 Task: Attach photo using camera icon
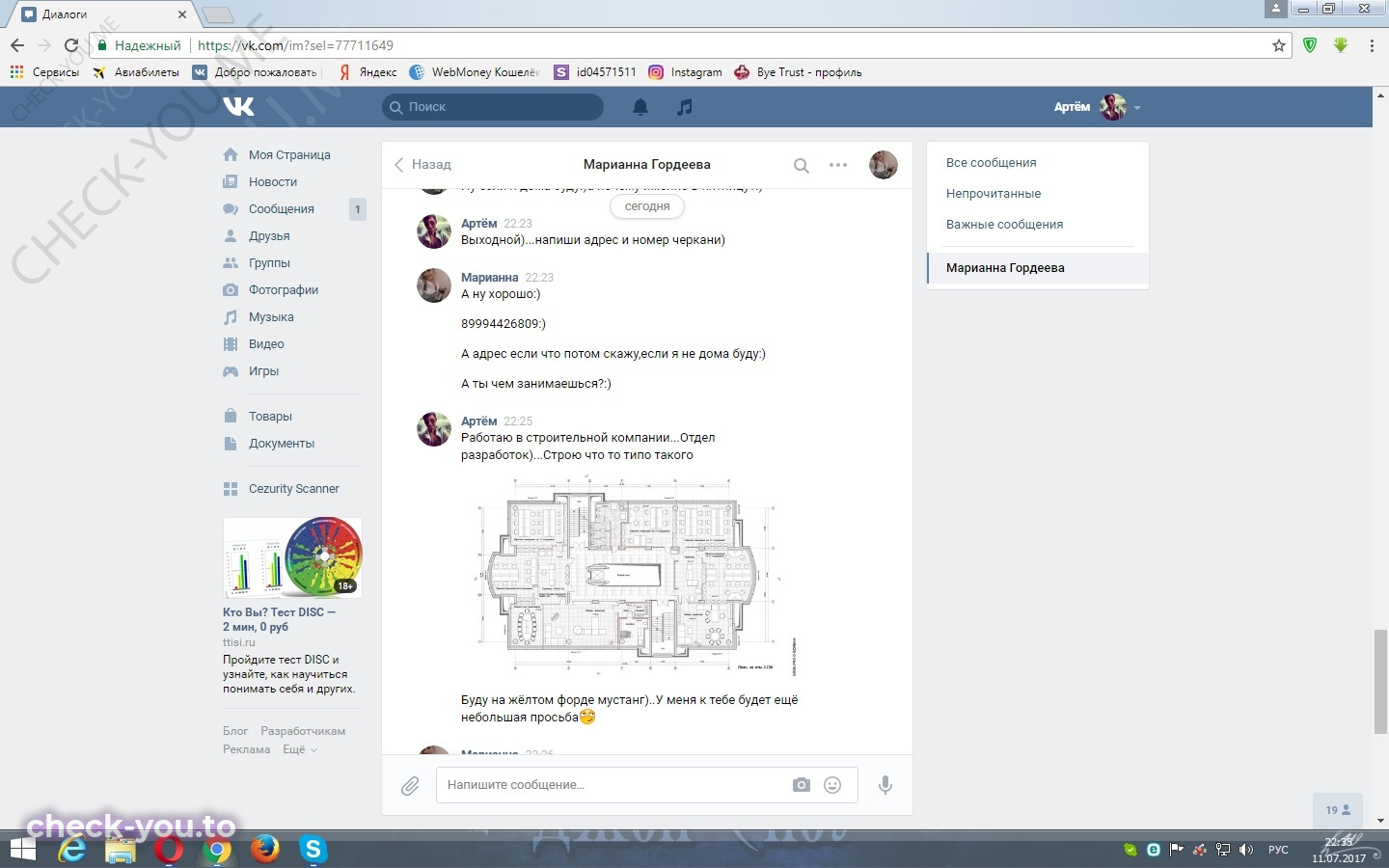point(802,785)
